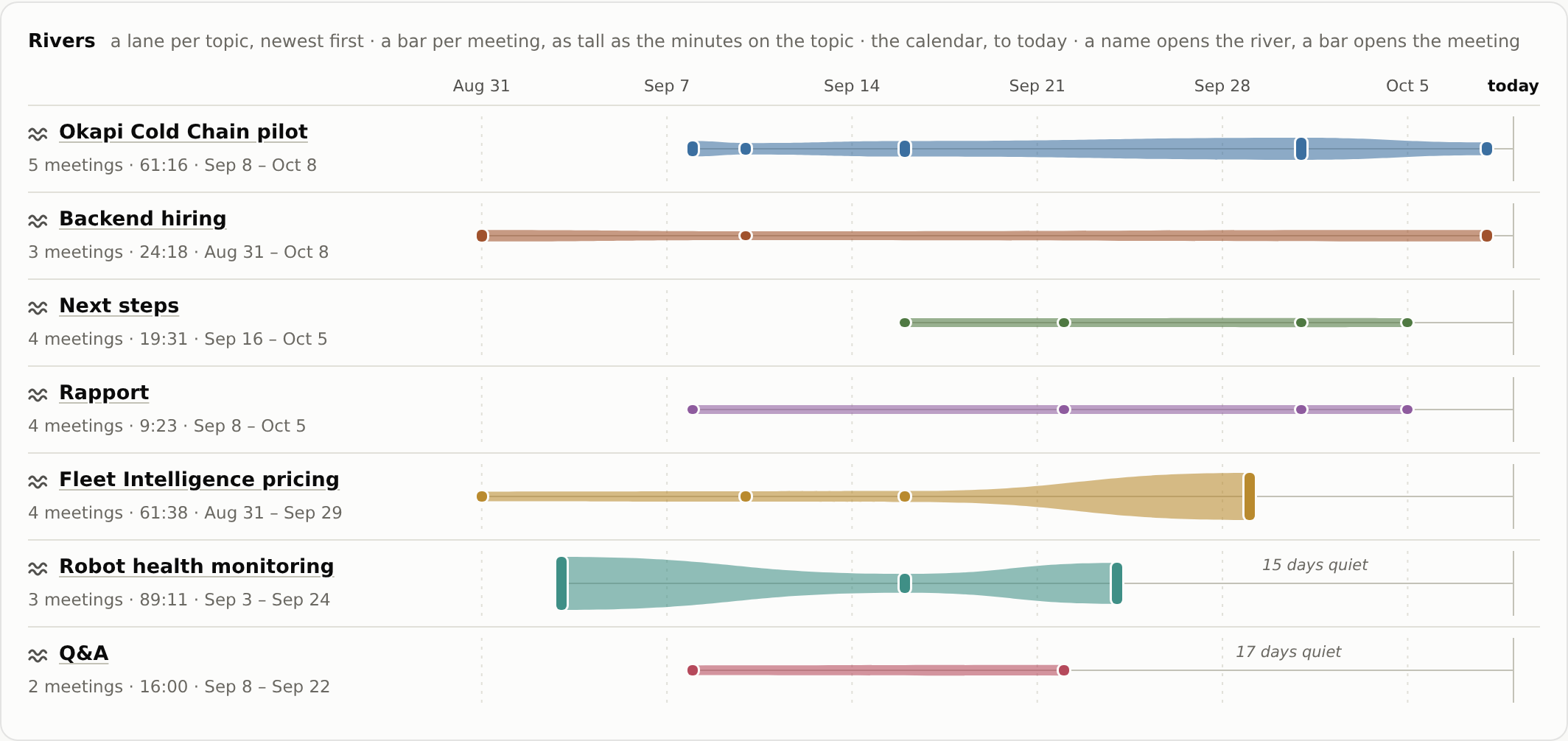1568x741 pixels.
Task: Click the wave icon beside Robot health monitoring
Action: pyautogui.click(x=38, y=568)
